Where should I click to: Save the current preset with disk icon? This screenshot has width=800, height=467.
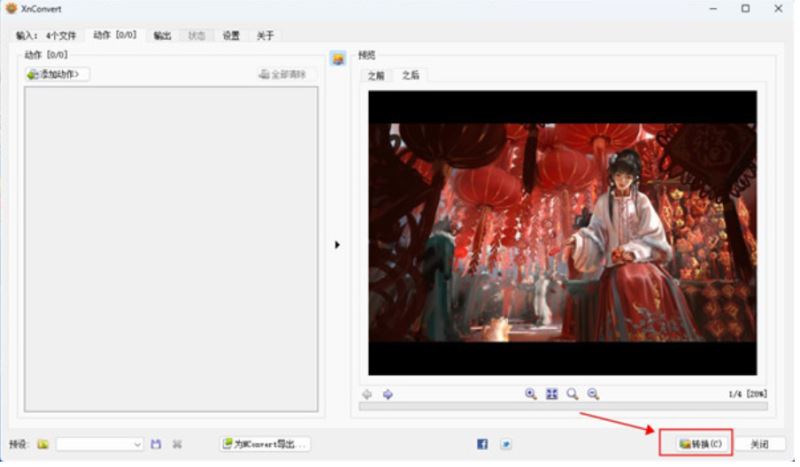tap(156, 444)
